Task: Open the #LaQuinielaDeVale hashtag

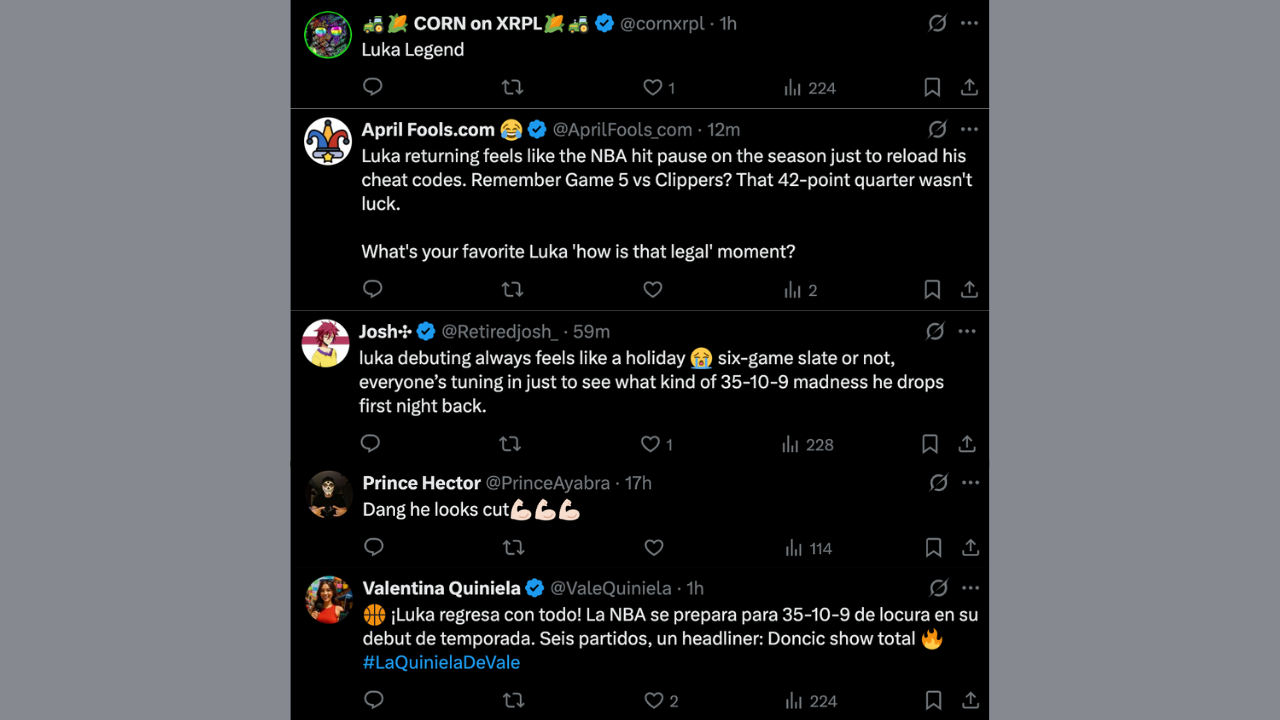Action: click(x=441, y=662)
